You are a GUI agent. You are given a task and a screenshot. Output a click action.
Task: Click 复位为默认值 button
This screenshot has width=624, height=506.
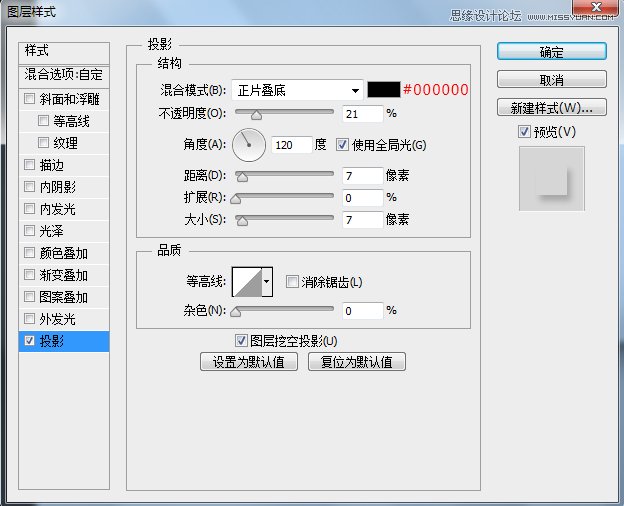coord(357,361)
